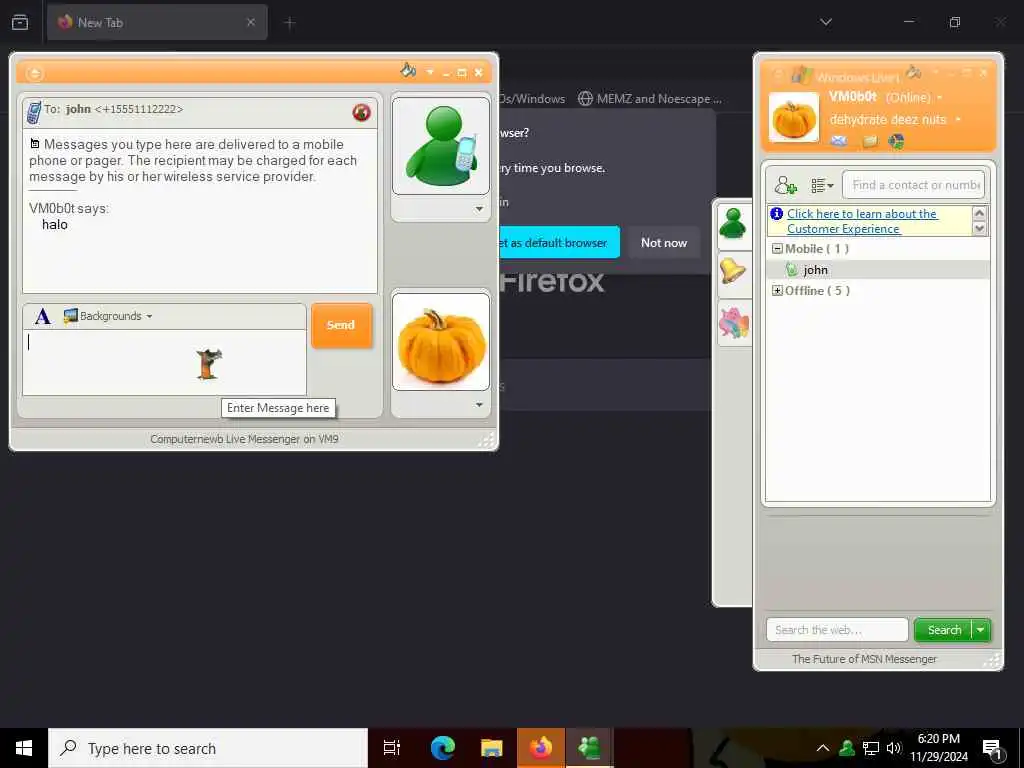
Task: Click the notice banner scroll down arrow
Action: coord(979,228)
